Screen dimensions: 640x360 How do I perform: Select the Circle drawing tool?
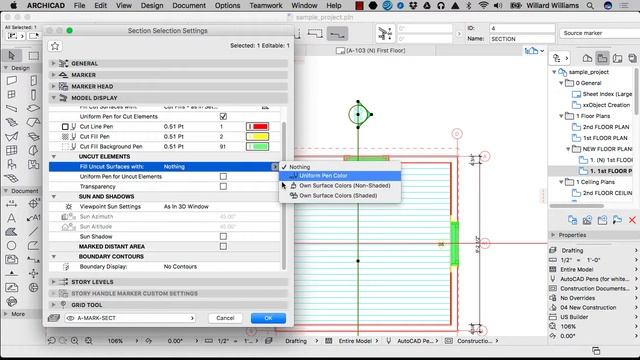coord(11,245)
